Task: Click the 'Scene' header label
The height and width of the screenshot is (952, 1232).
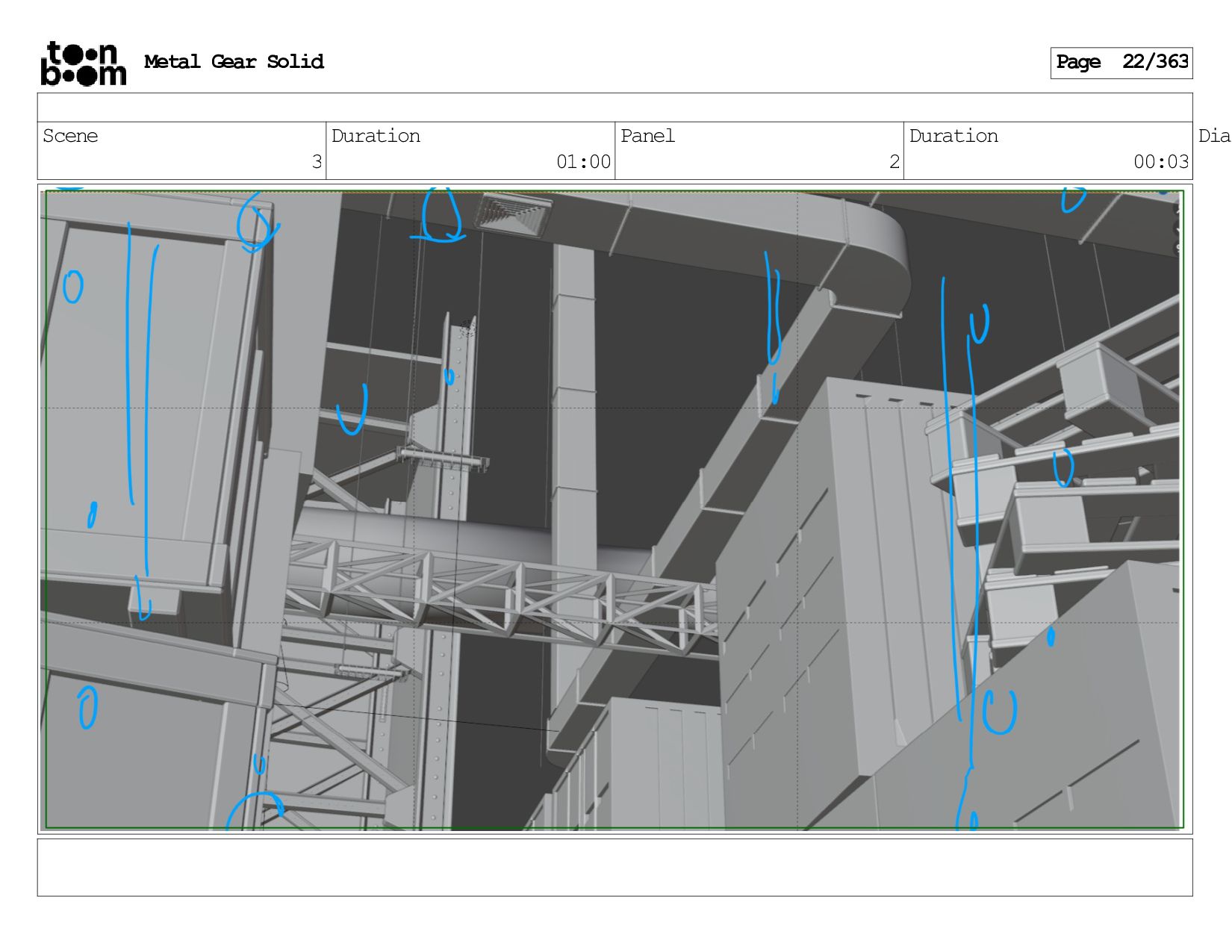Action: click(70, 136)
